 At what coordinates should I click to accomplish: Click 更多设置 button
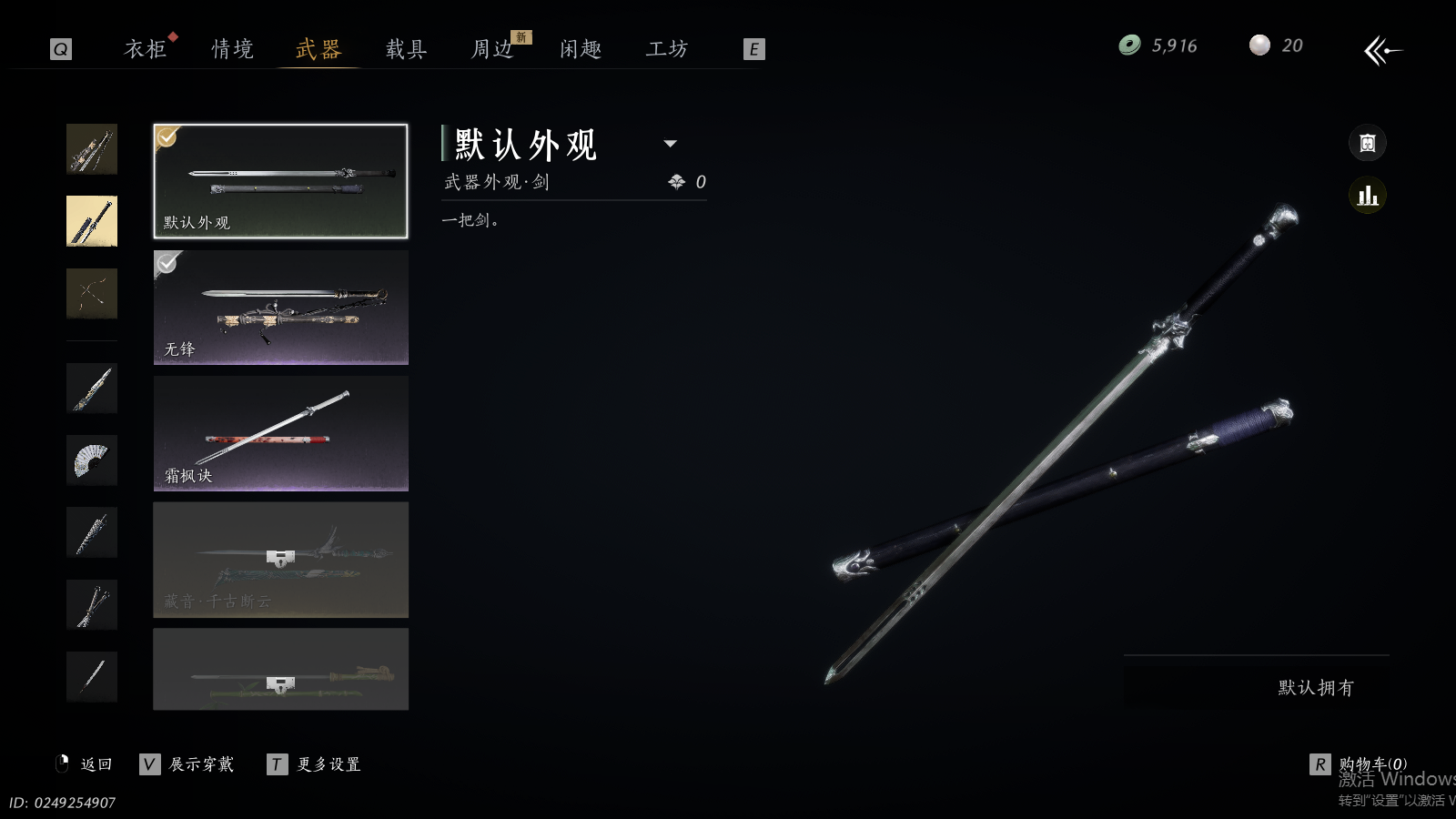point(315,764)
